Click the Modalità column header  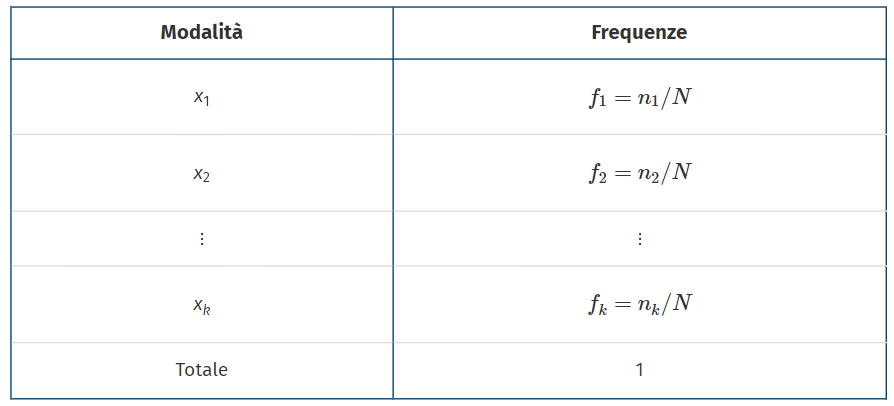click(202, 32)
